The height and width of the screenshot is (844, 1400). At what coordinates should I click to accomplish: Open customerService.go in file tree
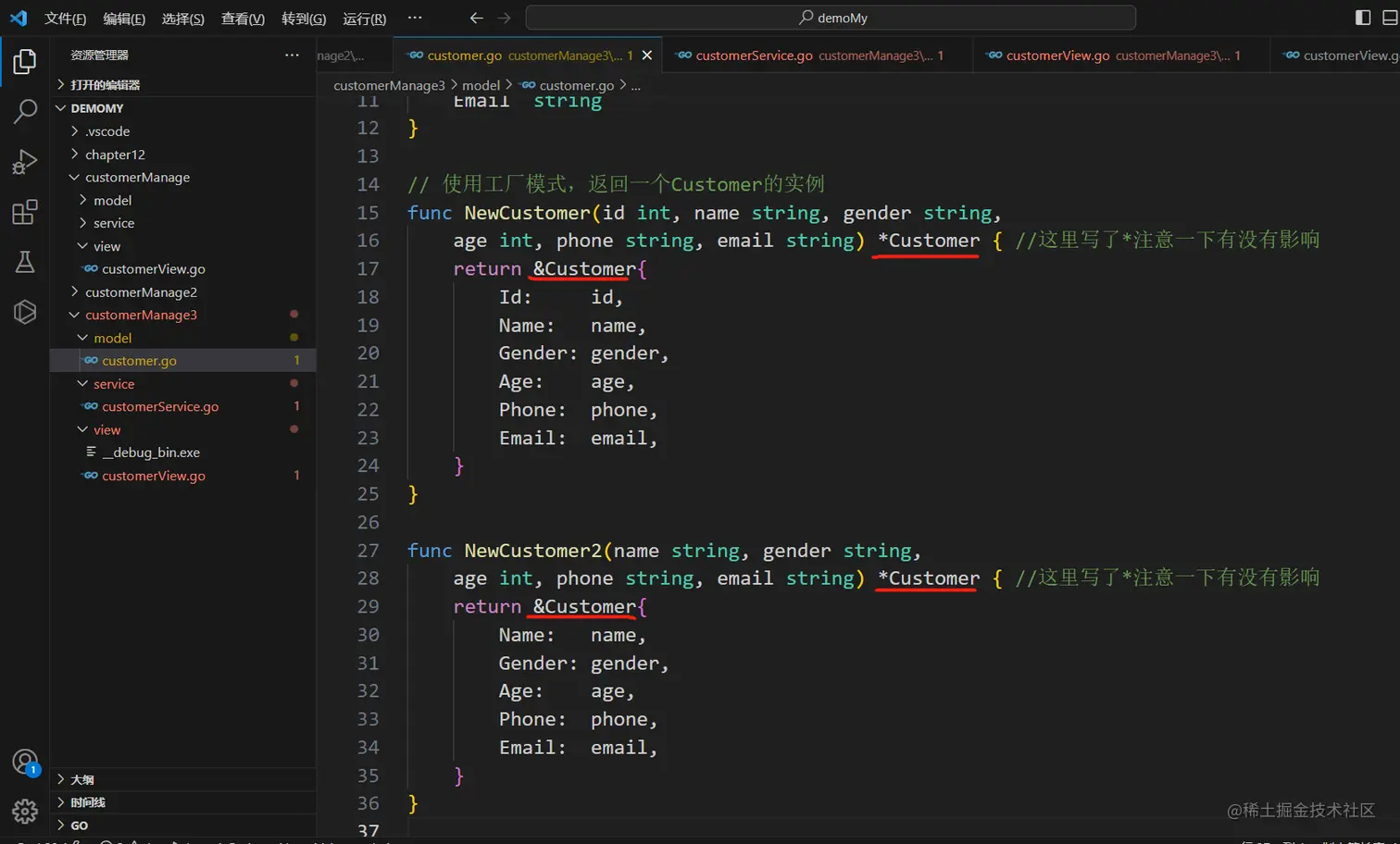pyautogui.click(x=160, y=407)
